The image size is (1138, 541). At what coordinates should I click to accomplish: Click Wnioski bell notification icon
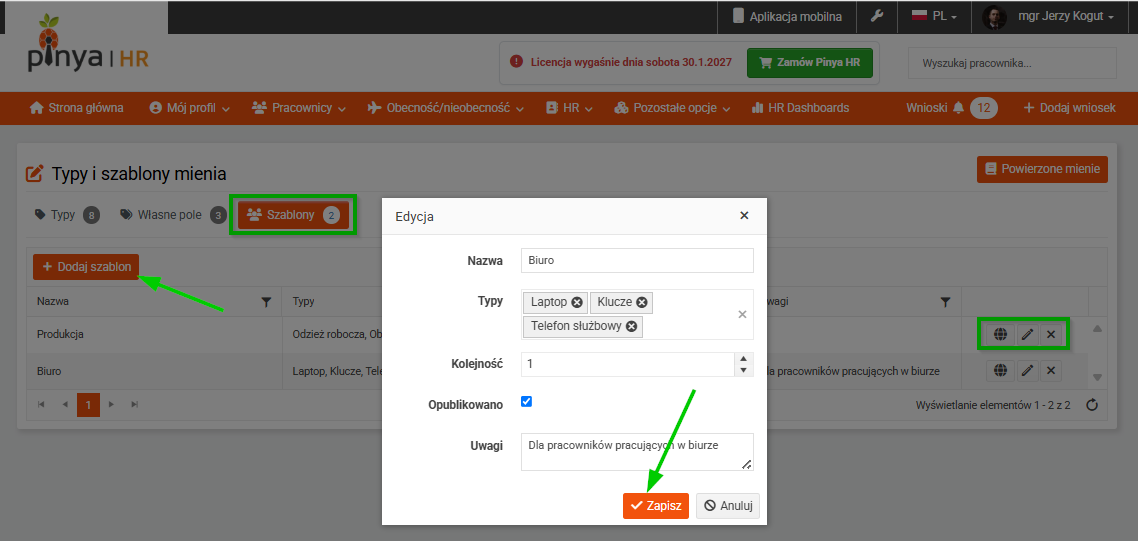click(x=959, y=108)
